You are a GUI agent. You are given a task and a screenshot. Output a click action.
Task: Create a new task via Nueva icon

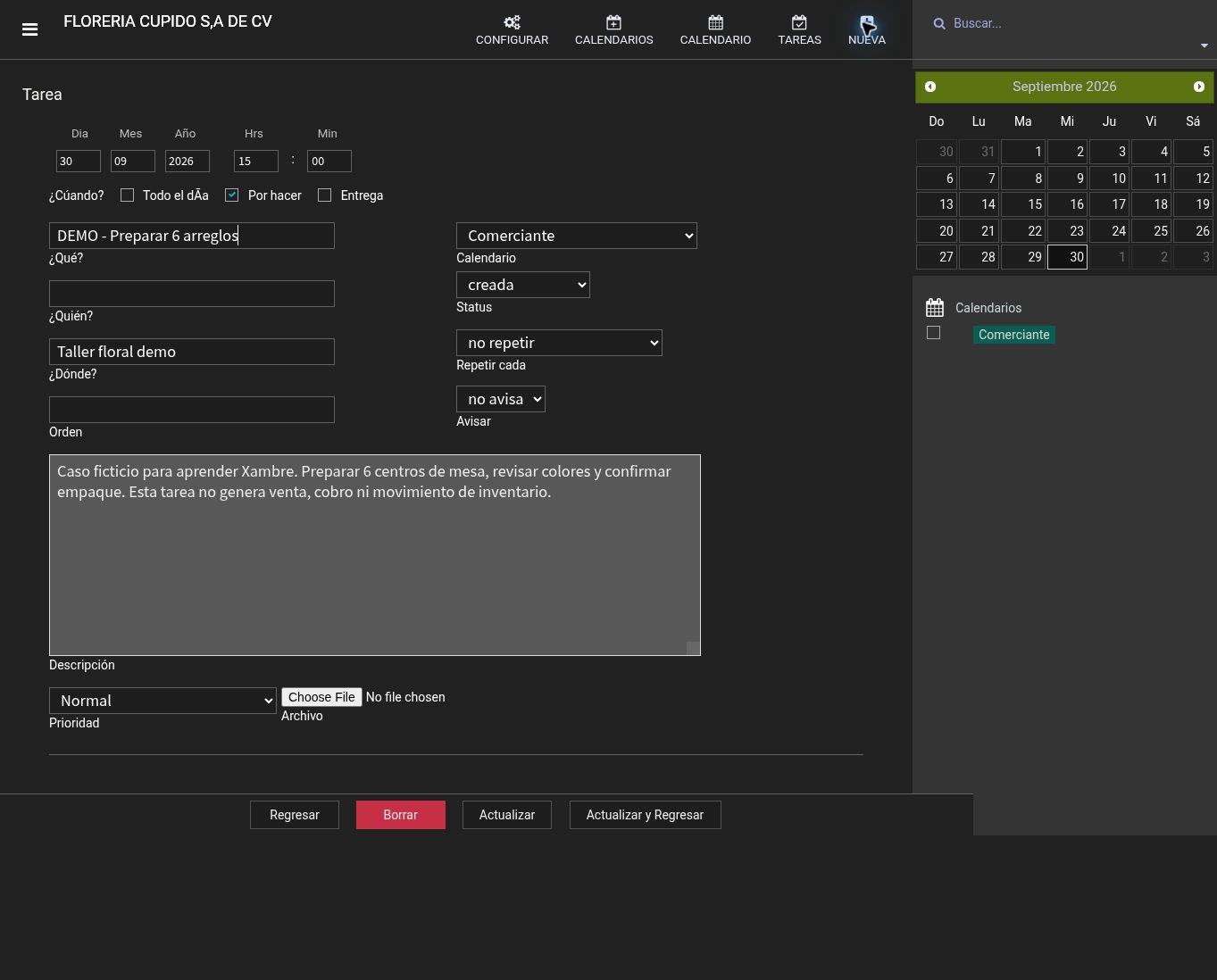pyautogui.click(x=867, y=23)
